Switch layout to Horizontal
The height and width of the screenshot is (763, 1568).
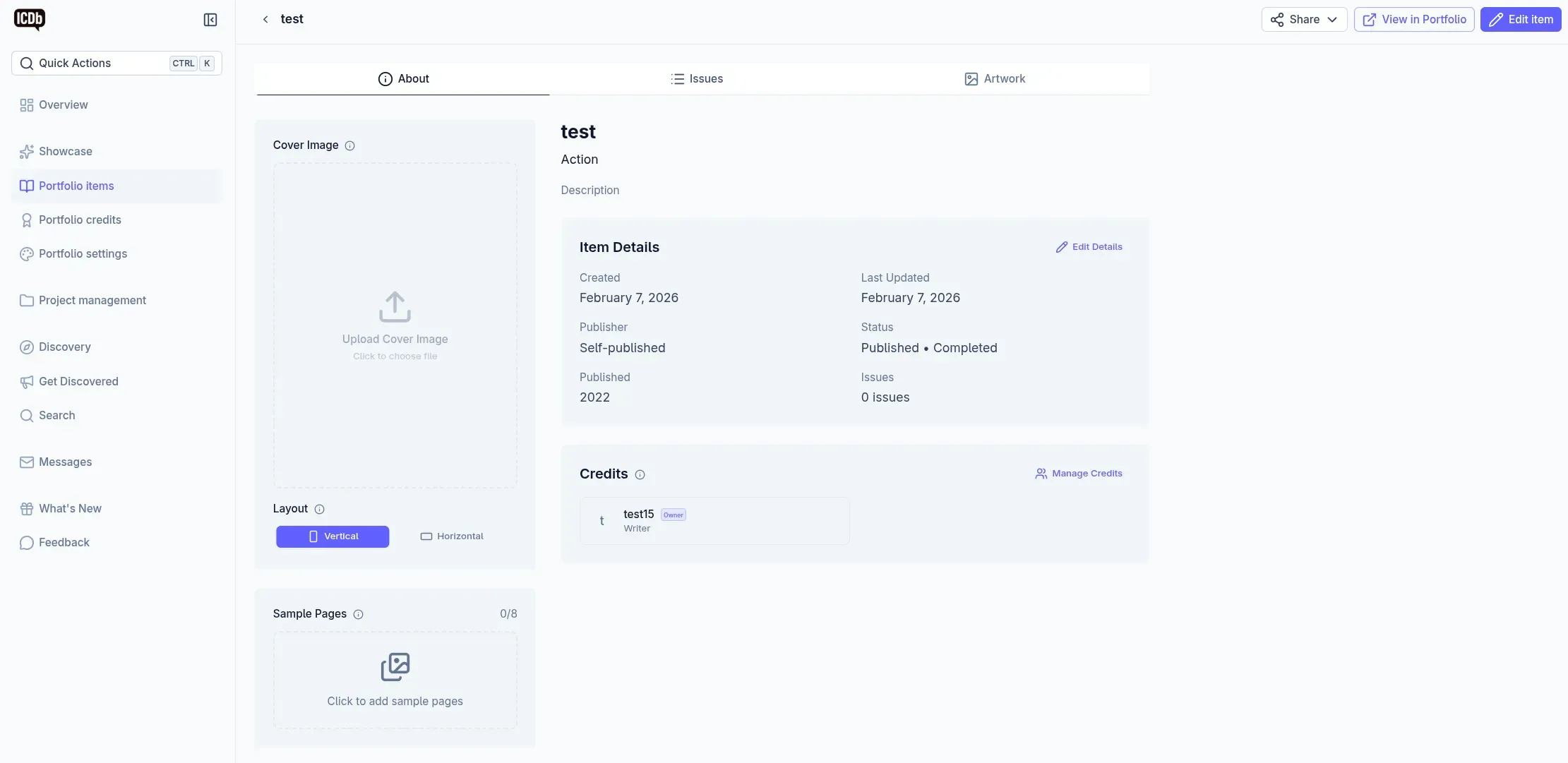(452, 536)
